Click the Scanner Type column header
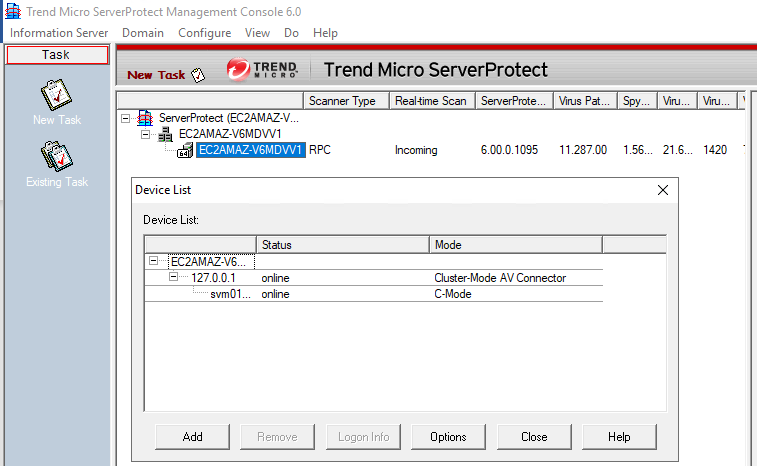The width and height of the screenshot is (757, 466). (x=346, y=101)
